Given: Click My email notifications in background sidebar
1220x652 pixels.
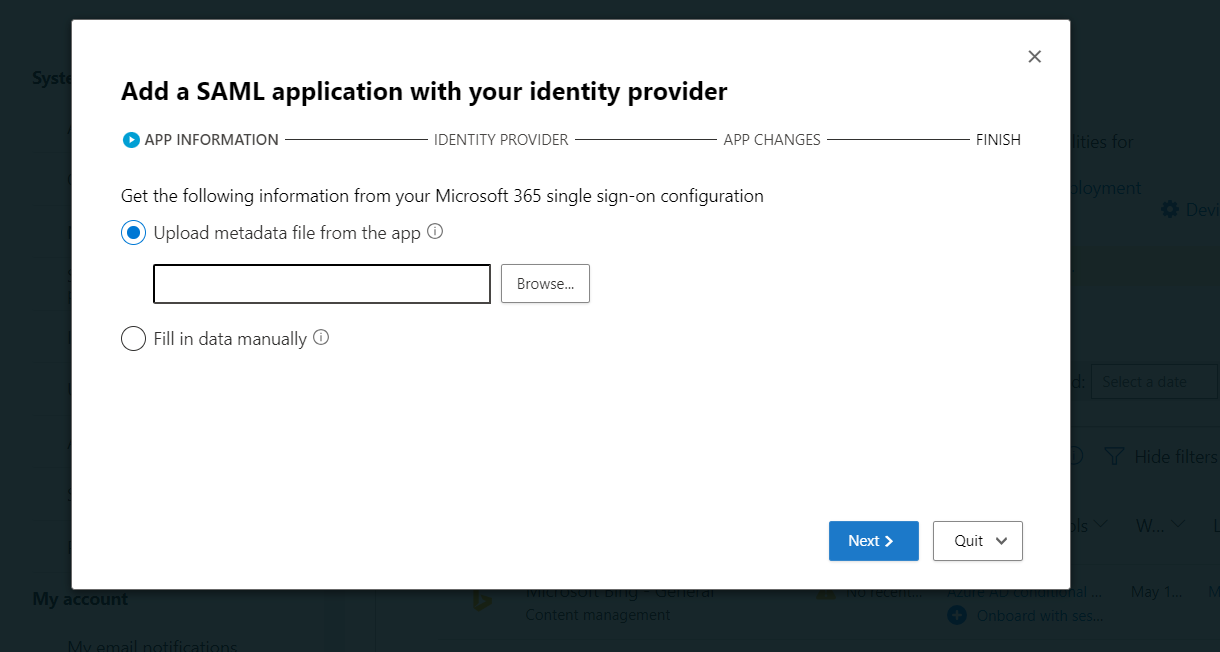Looking at the screenshot, I should coord(153,647).
